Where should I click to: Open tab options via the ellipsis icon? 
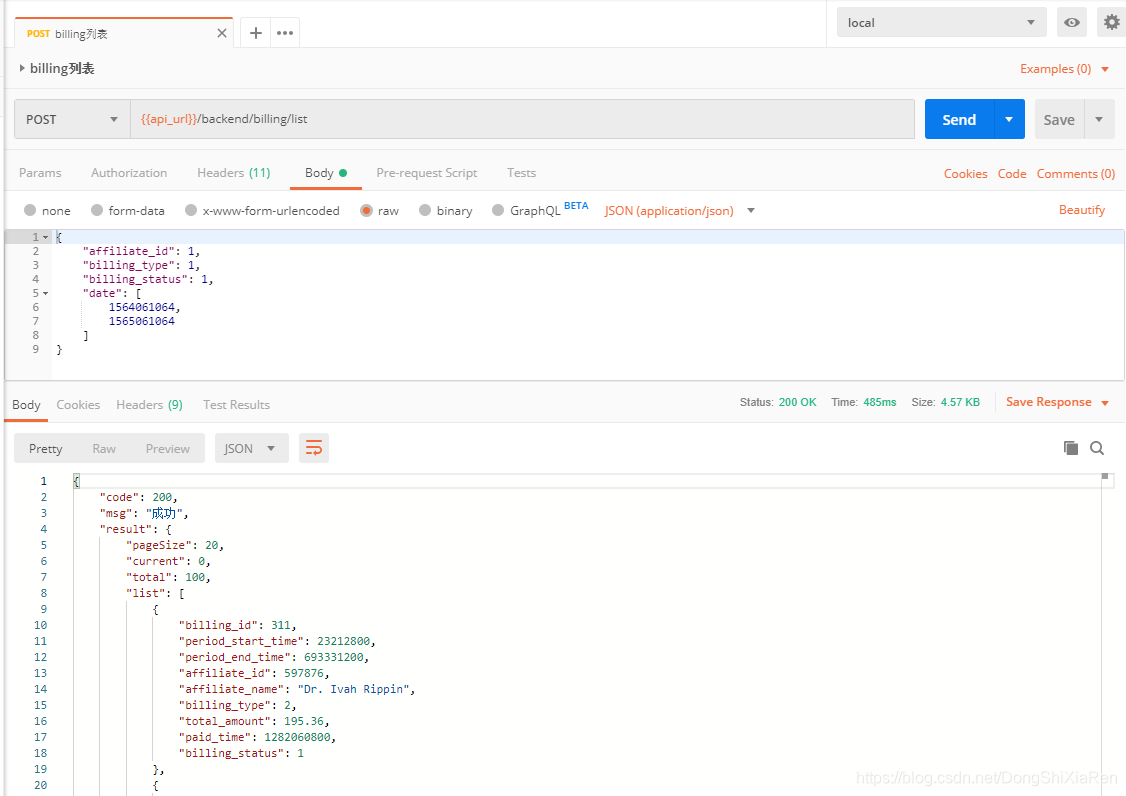284,32
